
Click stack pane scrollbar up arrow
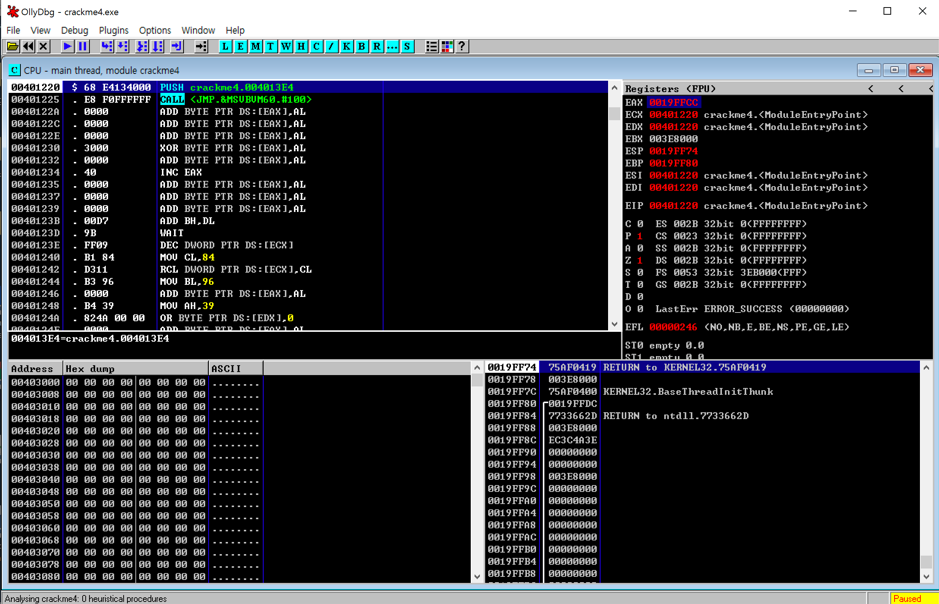click(926, 368)
